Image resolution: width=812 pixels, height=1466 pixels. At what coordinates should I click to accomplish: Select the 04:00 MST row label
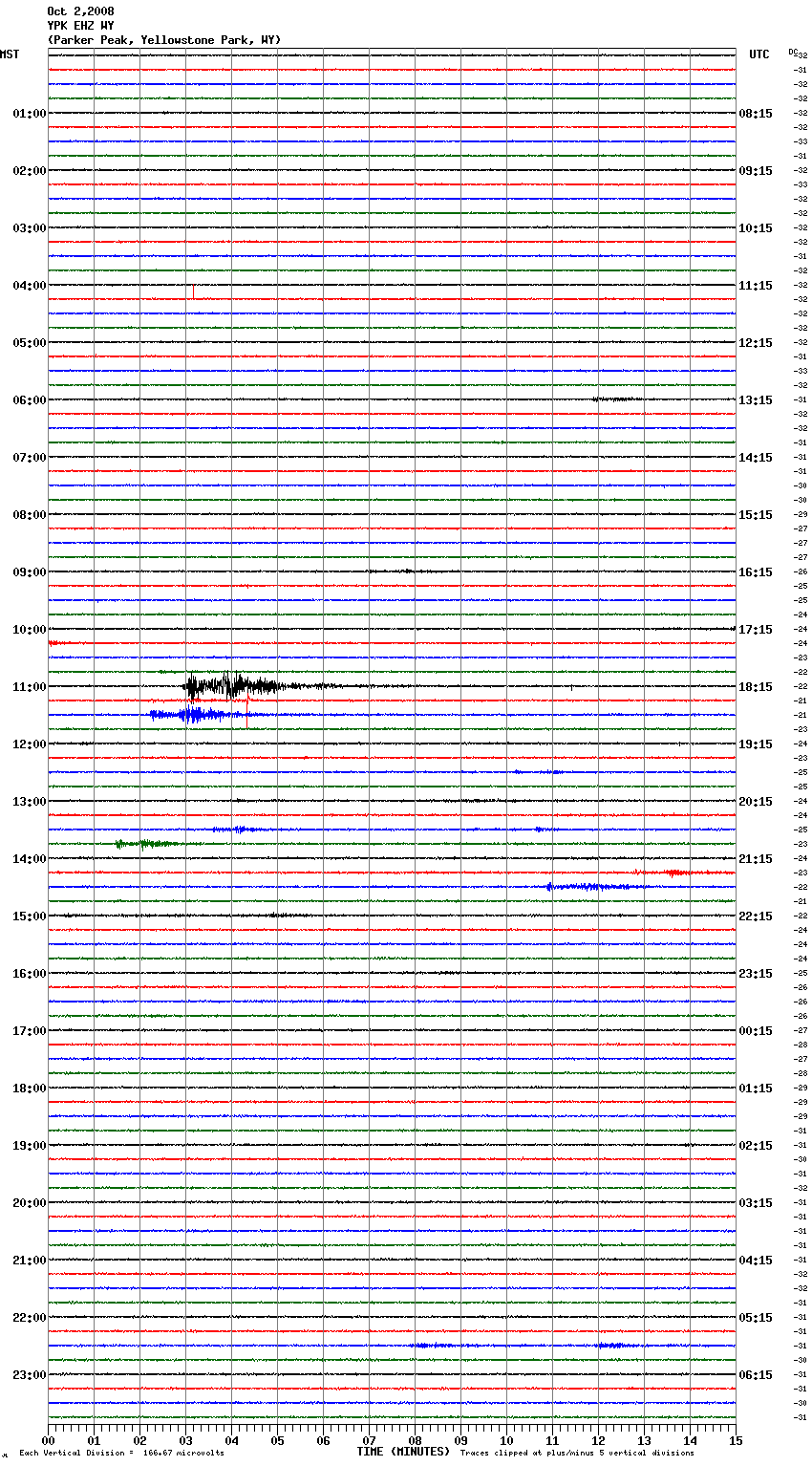click(30, 286)
